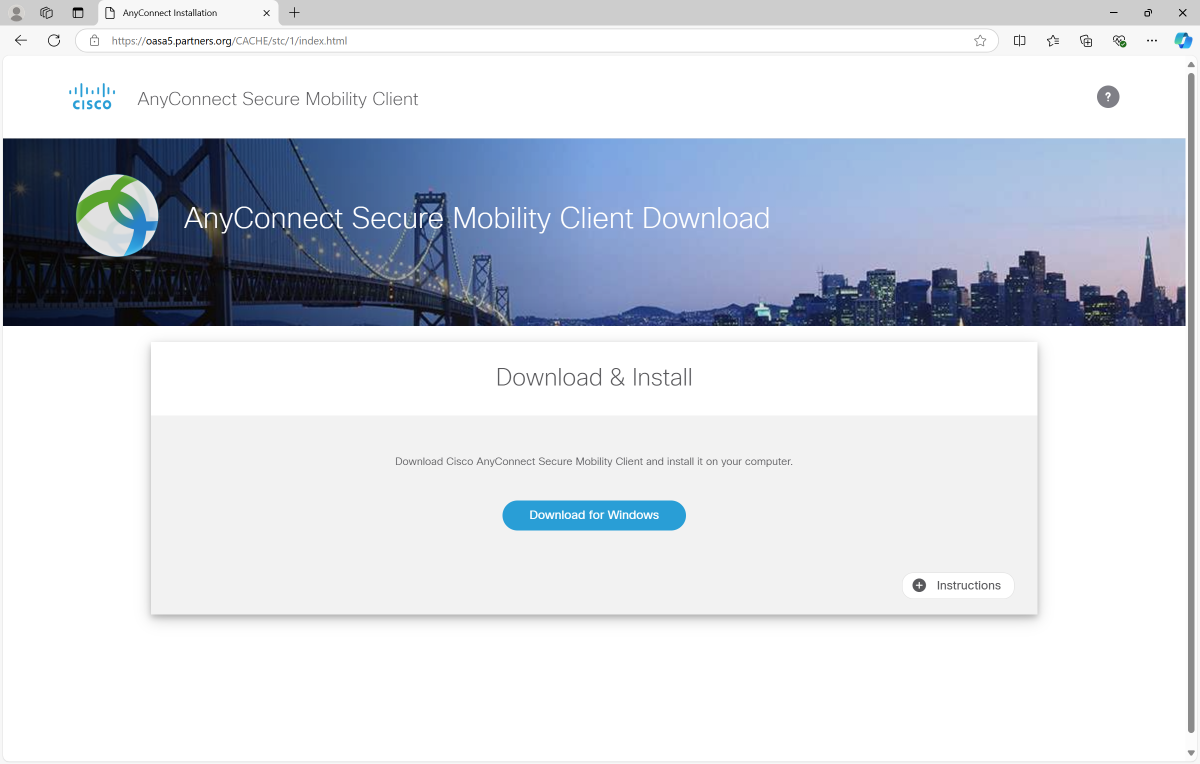Add this page to favorites star

[x=980, y=41]
